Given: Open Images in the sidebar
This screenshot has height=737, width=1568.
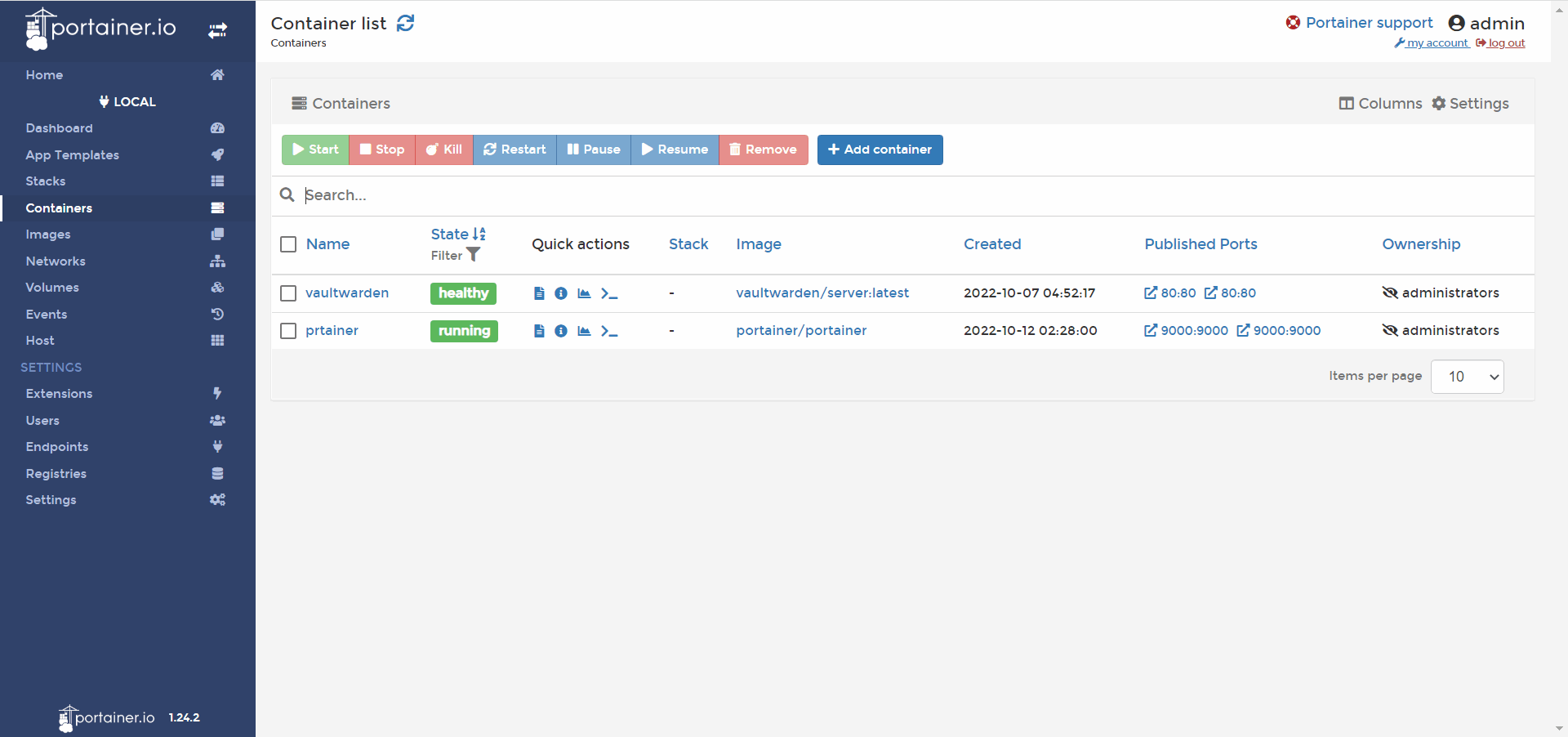Looking at the screenshot, I should [127, 234].
